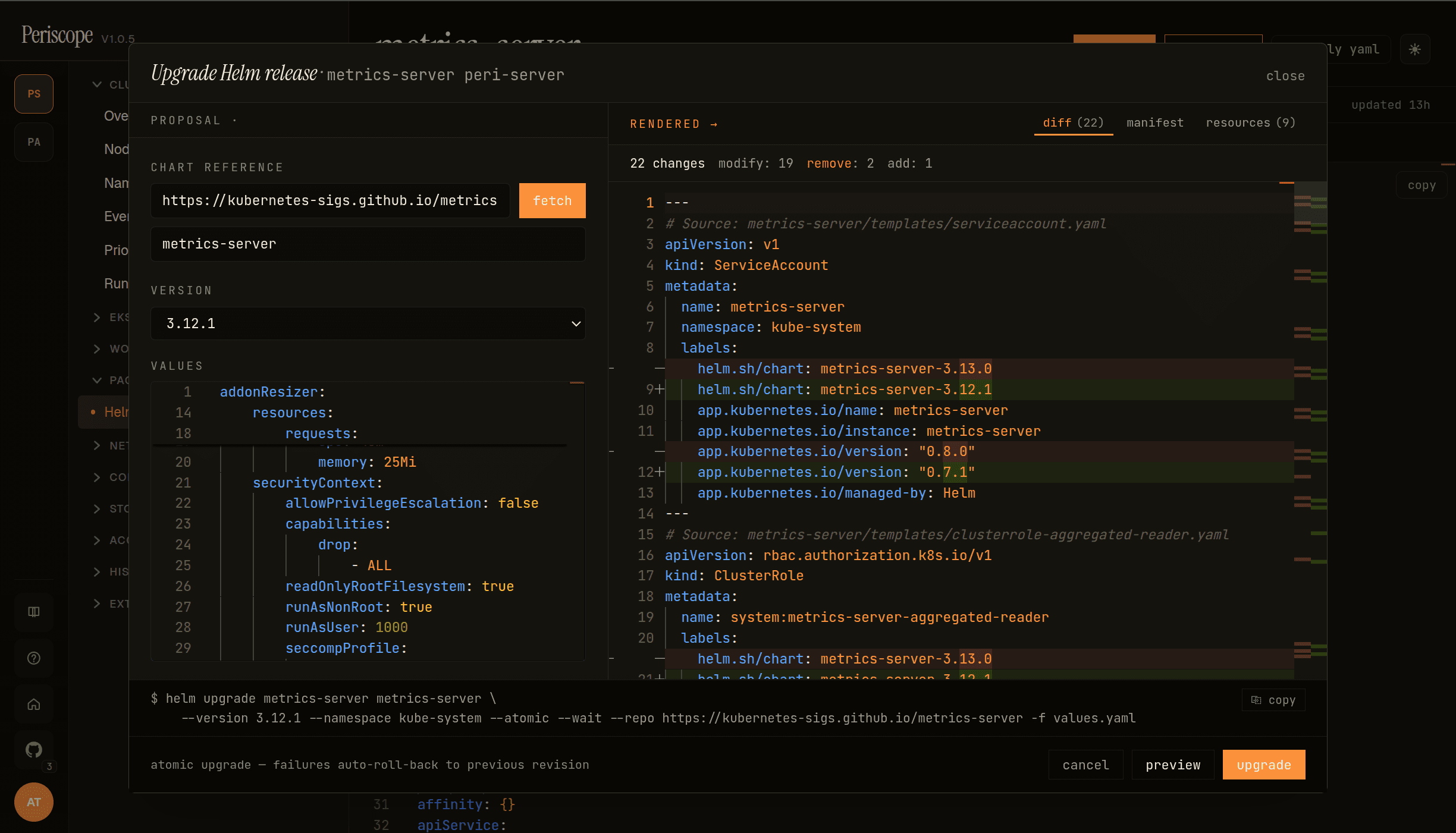Click the background page copy button
Screen dimensions: 1456x833
coord(1422,186)
